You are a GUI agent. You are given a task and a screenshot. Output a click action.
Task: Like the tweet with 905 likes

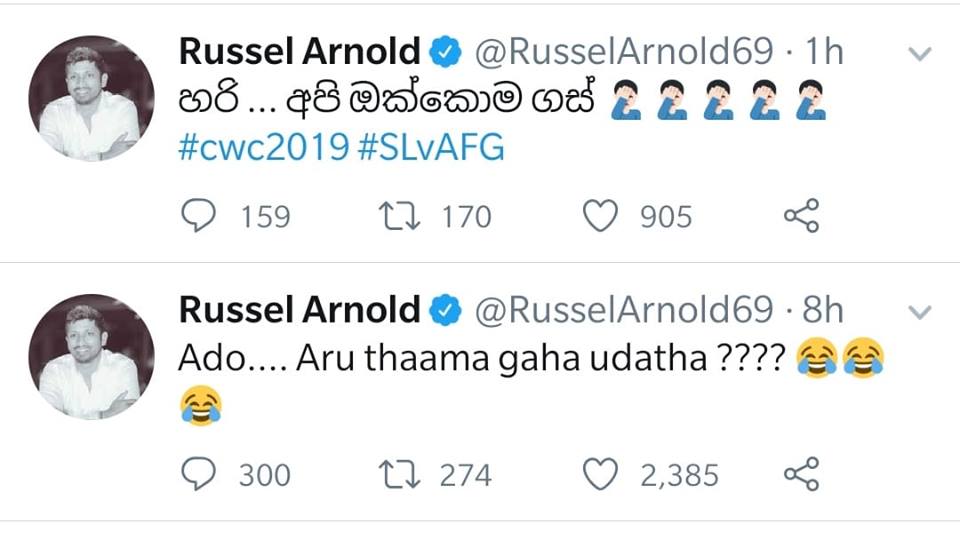(600, 216)
